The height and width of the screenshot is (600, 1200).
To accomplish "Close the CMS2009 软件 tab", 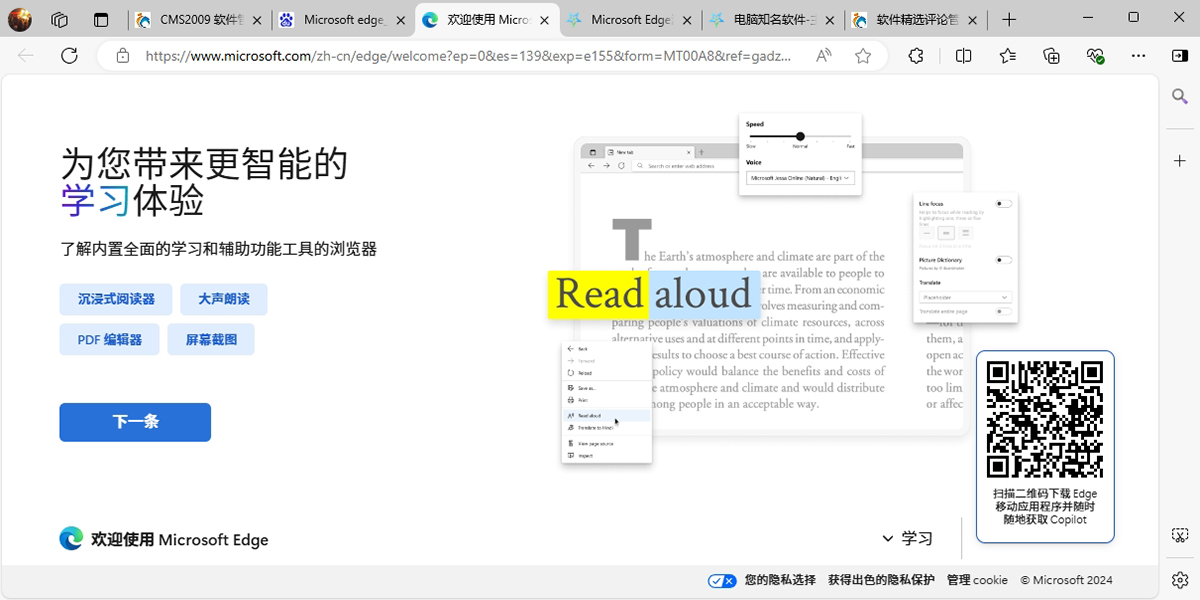I will pyautogui.click(x=258, y=20).
